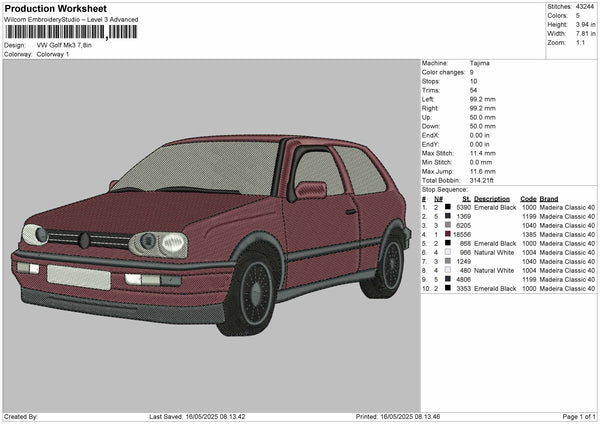Screen dimensions: 600x424
Task: Click the N# column header
Action: coord(437,198)
